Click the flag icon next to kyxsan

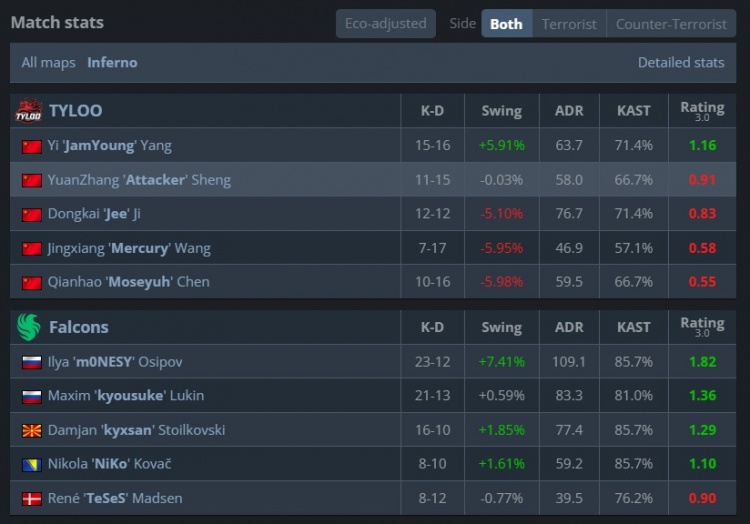tap(32, 430)
